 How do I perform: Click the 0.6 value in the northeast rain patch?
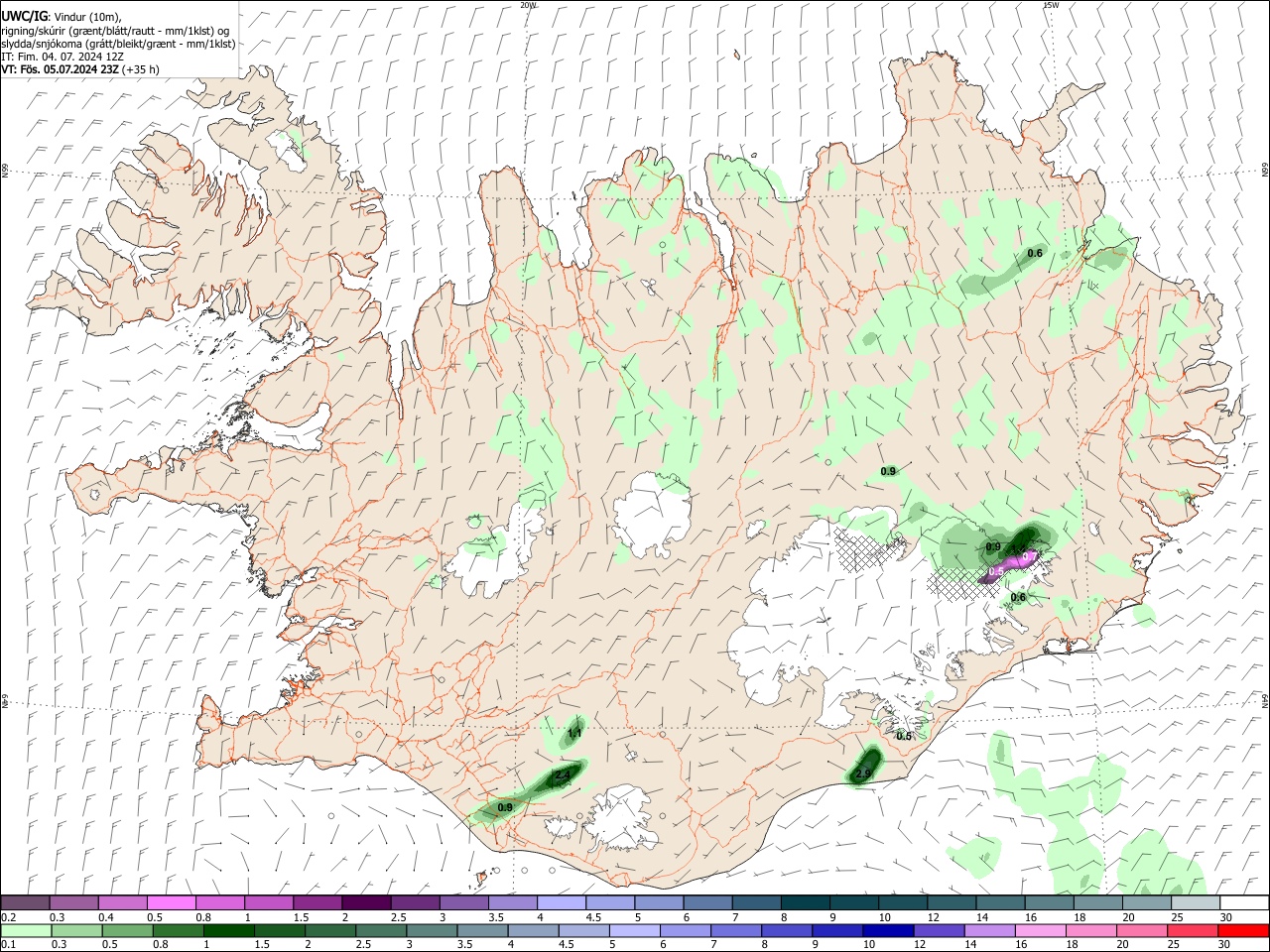pos(1035,254)
